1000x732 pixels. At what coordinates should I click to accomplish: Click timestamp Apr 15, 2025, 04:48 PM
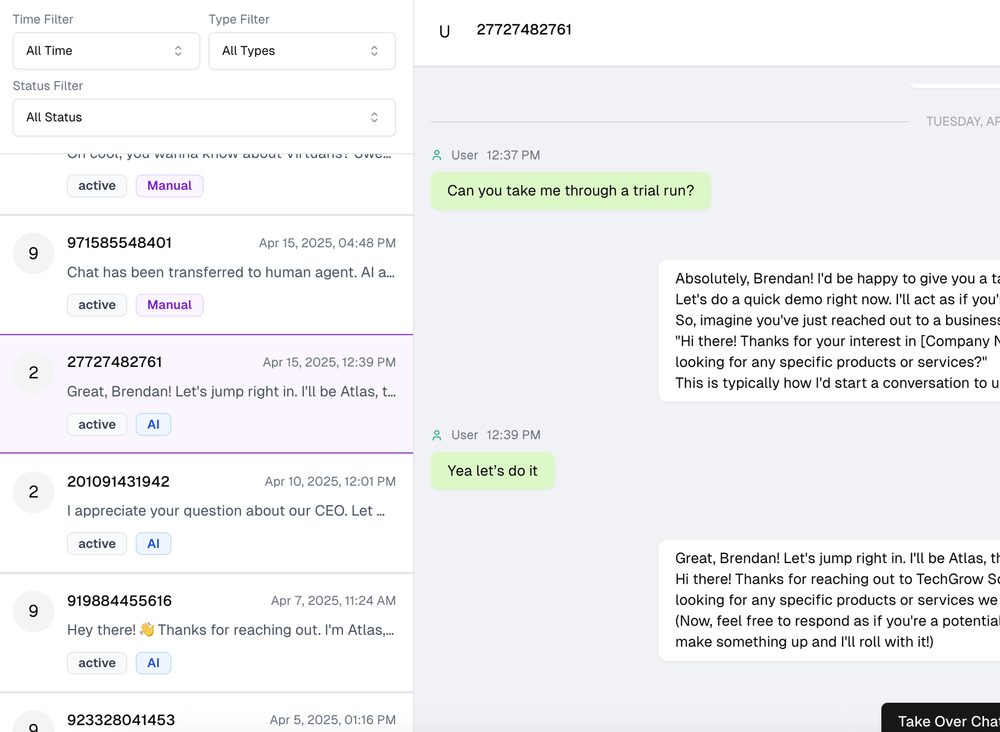point(327,243)
